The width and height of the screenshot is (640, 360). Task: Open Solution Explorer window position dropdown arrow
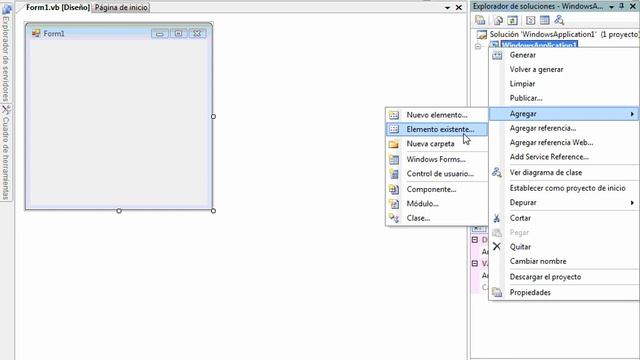(x=611, y=7)
